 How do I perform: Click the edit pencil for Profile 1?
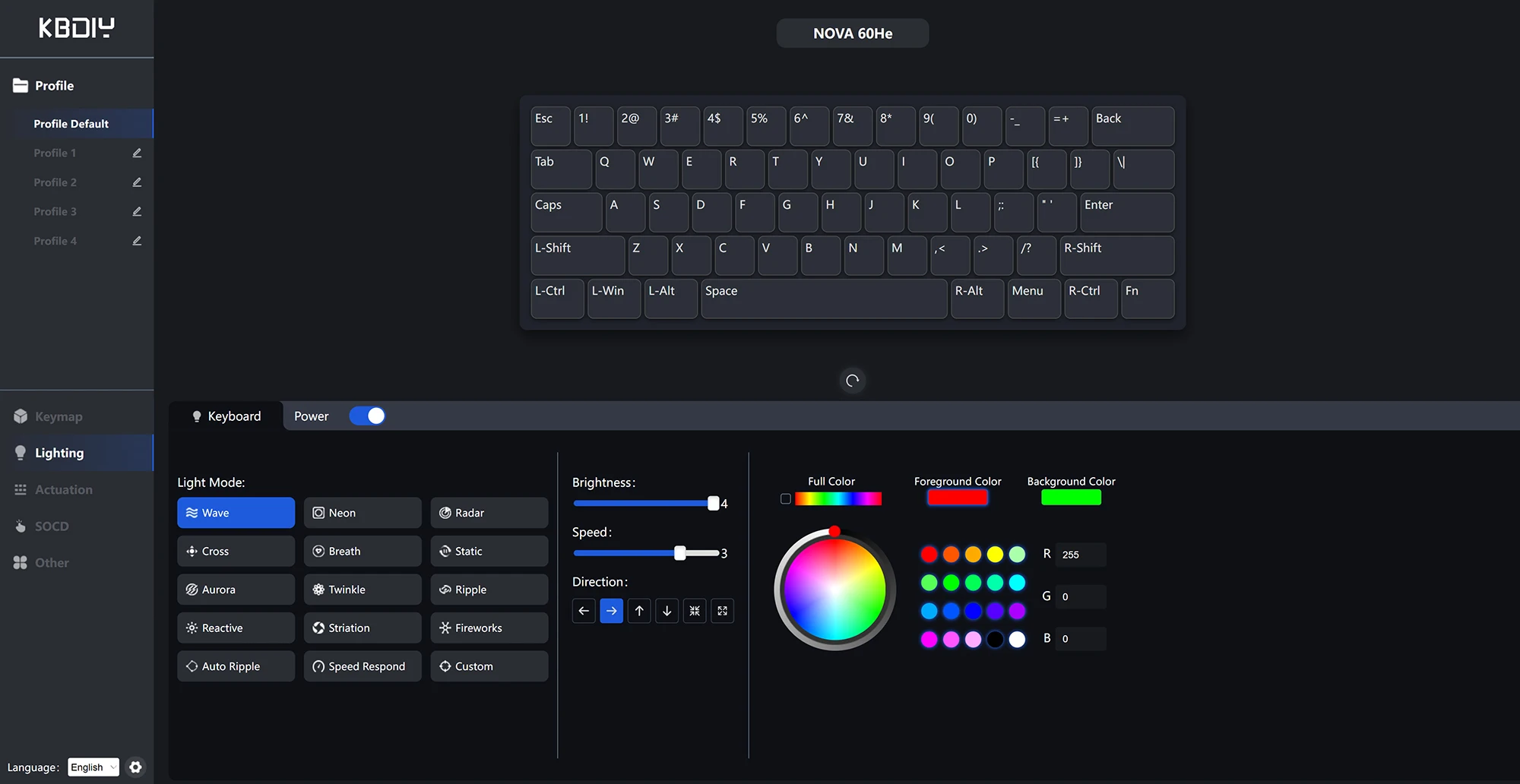pyautogui.click(x=137, y=153)
